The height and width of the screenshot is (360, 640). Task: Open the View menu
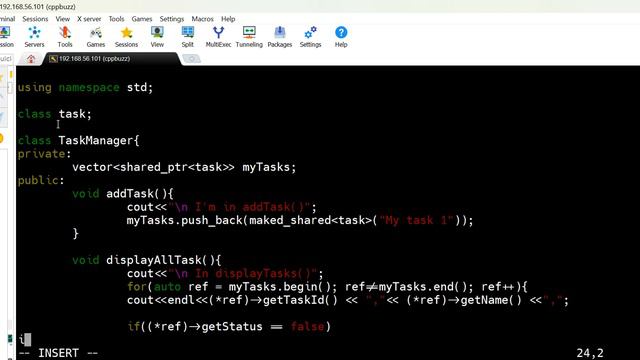pos(62,19)
